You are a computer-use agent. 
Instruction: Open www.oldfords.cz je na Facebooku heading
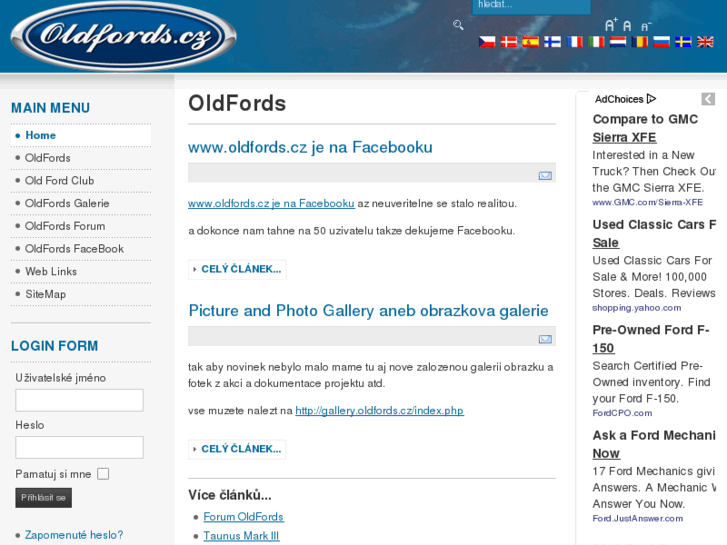310,147
